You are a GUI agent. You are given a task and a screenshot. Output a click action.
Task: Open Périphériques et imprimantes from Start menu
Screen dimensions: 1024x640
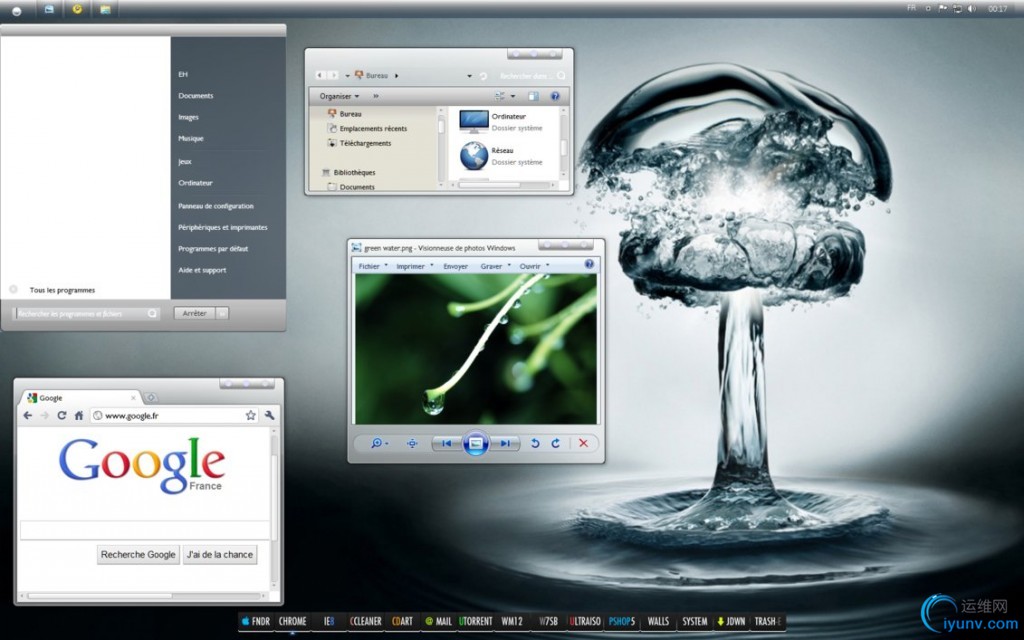click(223, 227)
